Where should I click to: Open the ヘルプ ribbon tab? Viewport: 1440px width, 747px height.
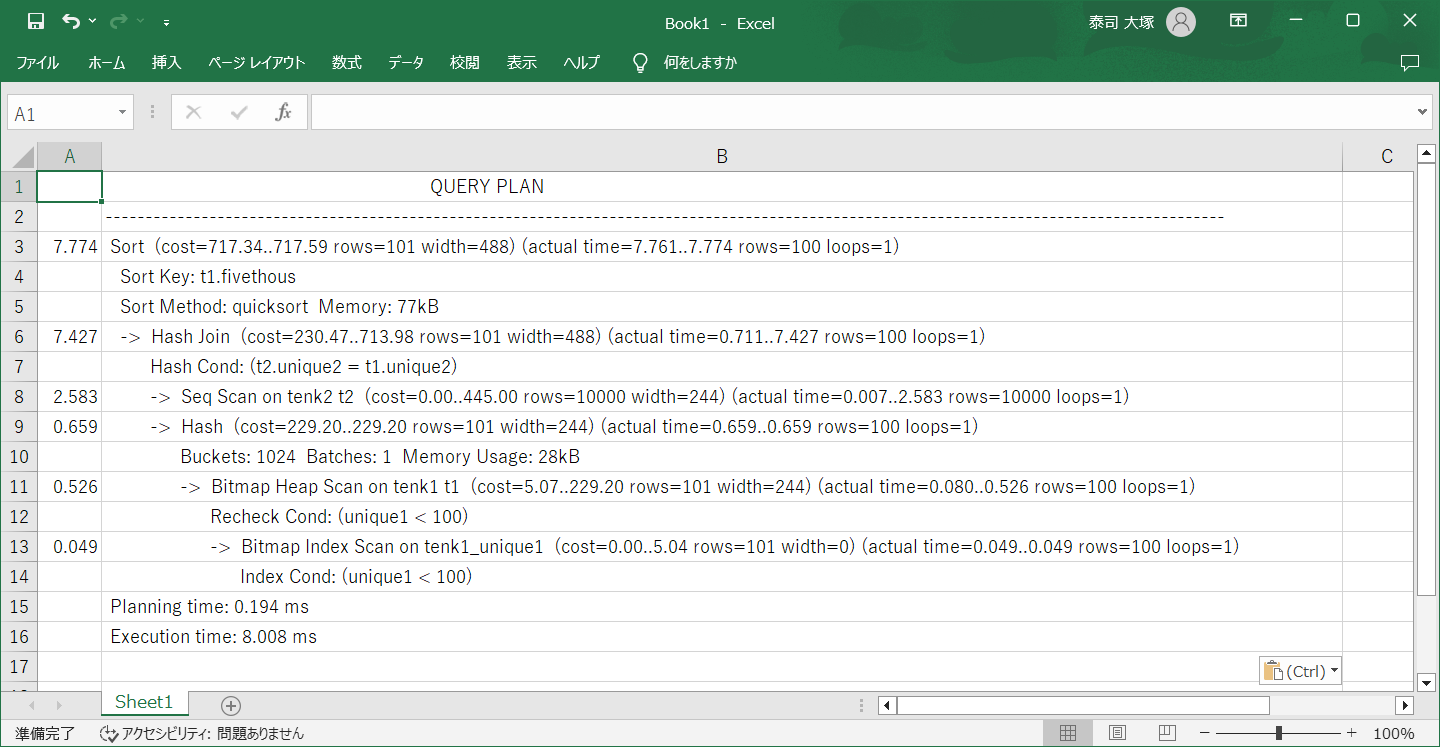click(582, 63)
